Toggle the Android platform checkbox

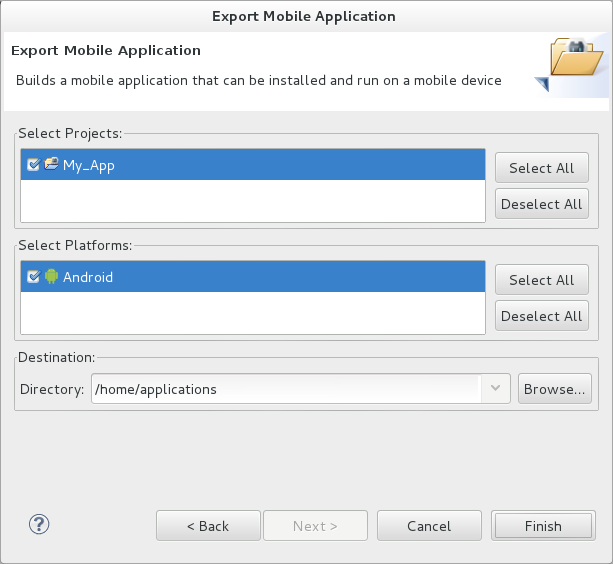click(x=33, y=277)
